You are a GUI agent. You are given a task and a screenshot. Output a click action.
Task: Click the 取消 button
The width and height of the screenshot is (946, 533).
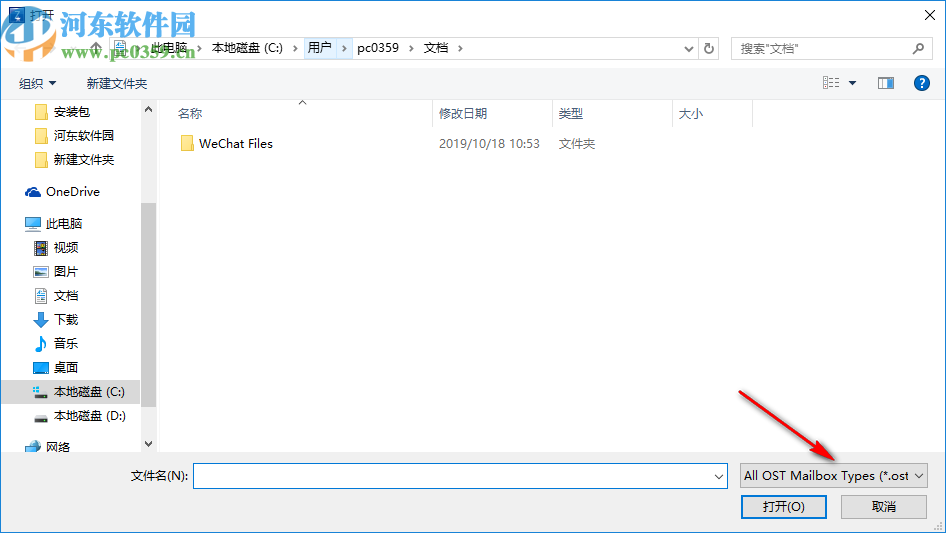[884, 506]
